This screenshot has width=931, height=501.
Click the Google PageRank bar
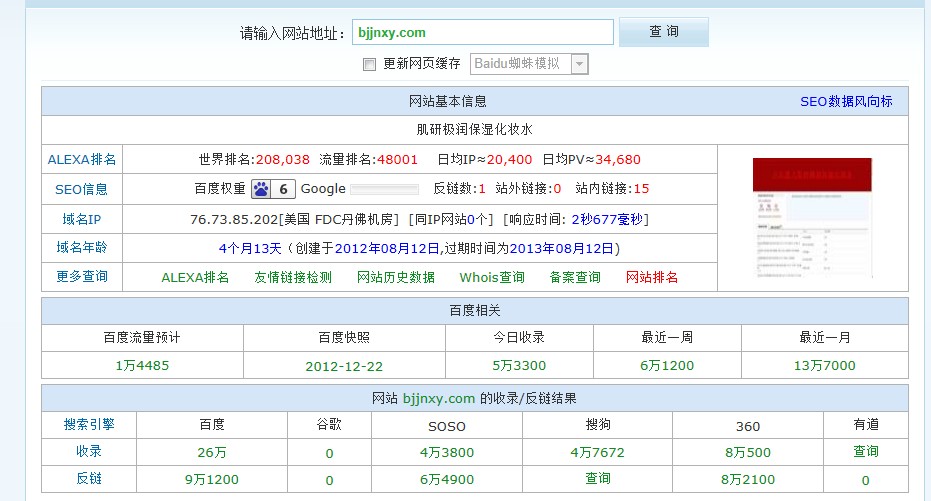tap(384, 189)
